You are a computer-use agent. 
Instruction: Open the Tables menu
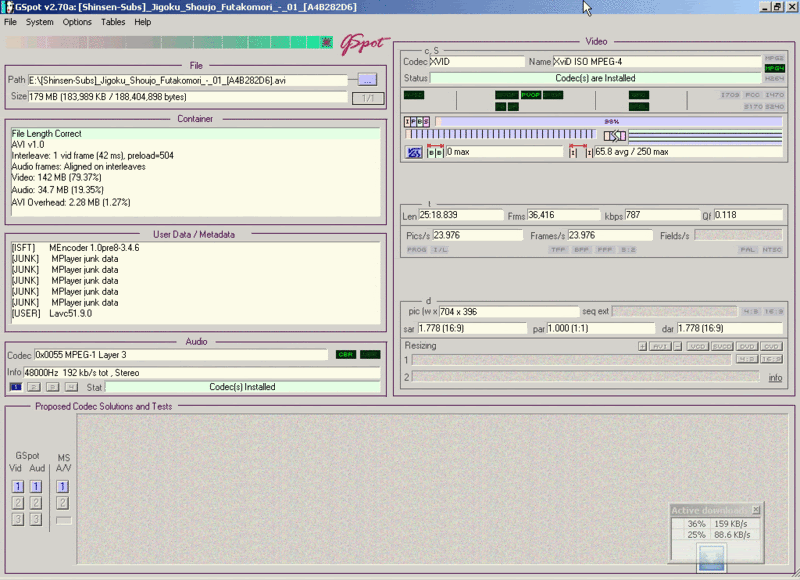point(113,22)
